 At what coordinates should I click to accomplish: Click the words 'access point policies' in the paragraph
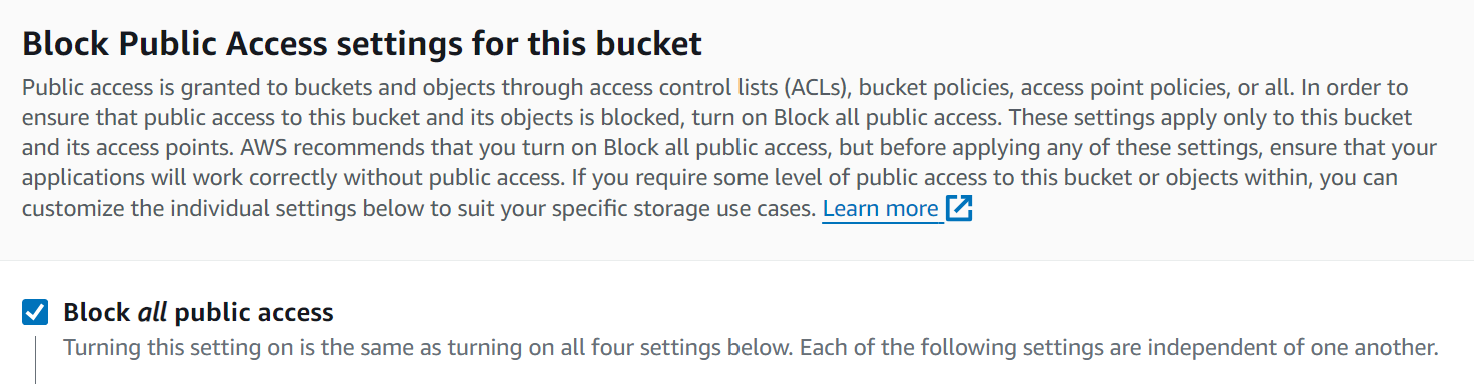pyautogui.click(x=1119, y=88)
